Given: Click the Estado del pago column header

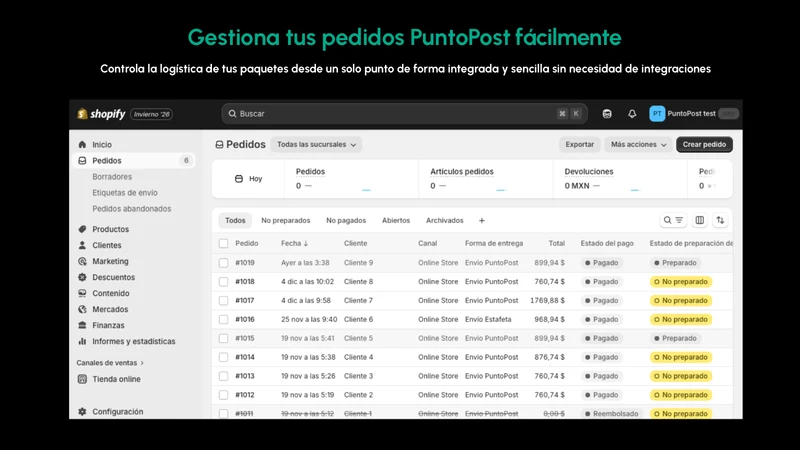Looking at the screenshot, I should pyautogui.click(x=607, y=243).
